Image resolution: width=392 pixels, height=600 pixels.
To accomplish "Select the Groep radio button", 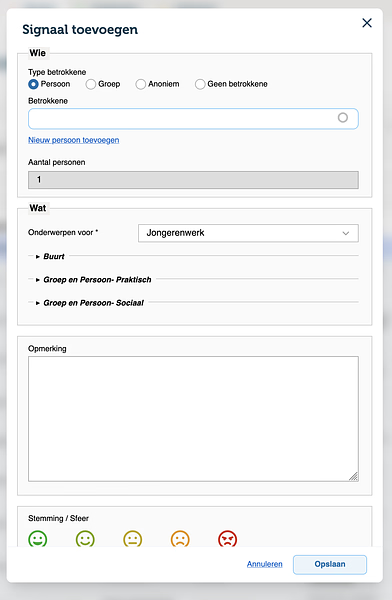I will 91,84.
